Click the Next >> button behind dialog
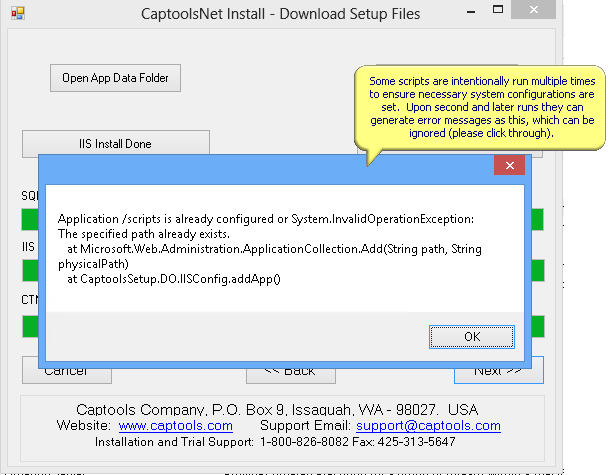The image size is (612, 475). coord(498,375)
